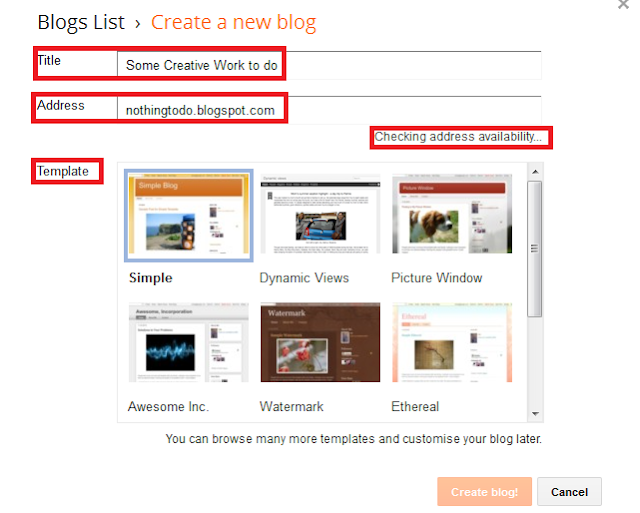Select the Ethereal template thumbnail

tap(452, 342)
